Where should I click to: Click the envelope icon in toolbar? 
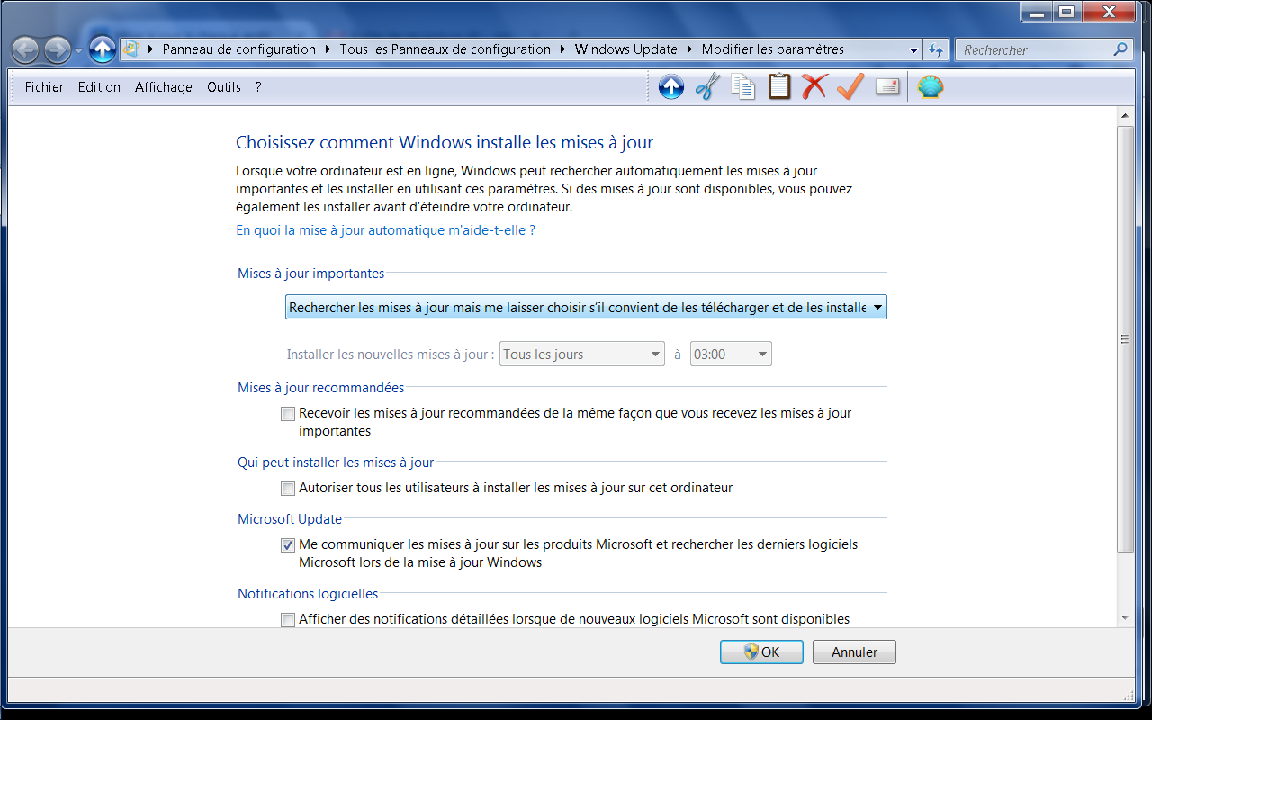tap(887, 87)
